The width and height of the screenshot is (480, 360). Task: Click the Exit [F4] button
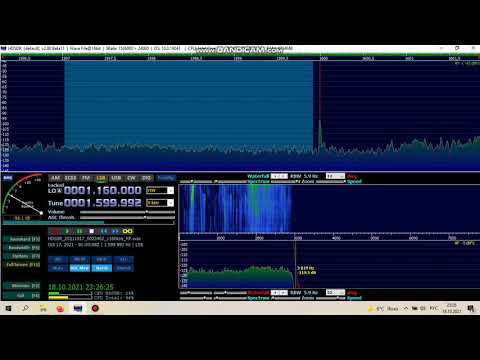click(x=22, y=295)
